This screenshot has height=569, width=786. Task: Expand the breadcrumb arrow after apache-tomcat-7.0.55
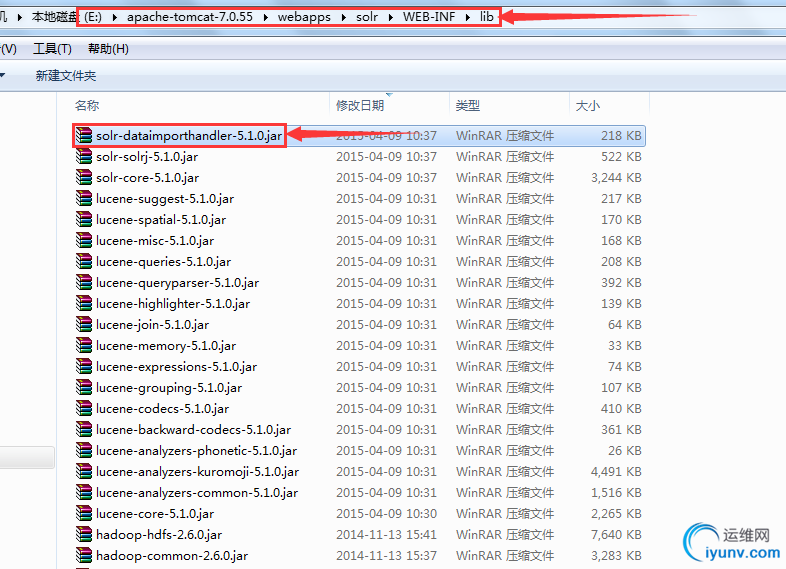pyautogui.click(x=266, y=18)
